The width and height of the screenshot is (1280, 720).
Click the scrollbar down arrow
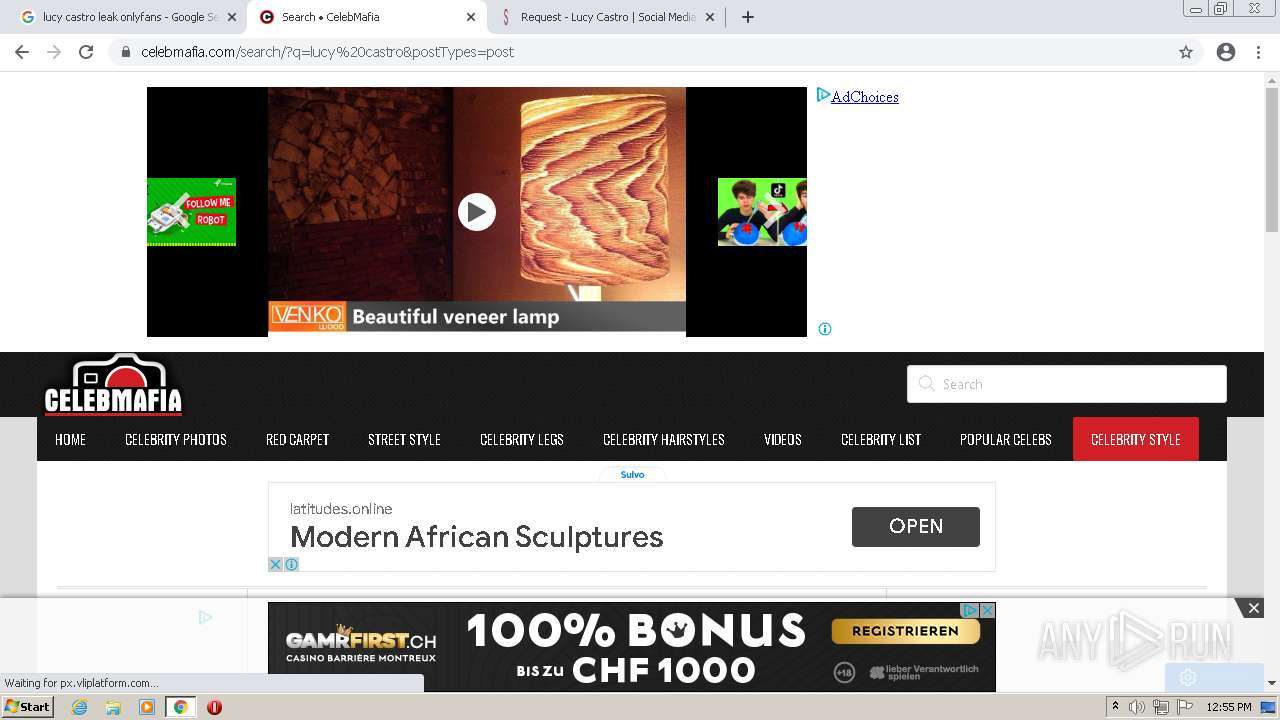[x=1272, y=683]
